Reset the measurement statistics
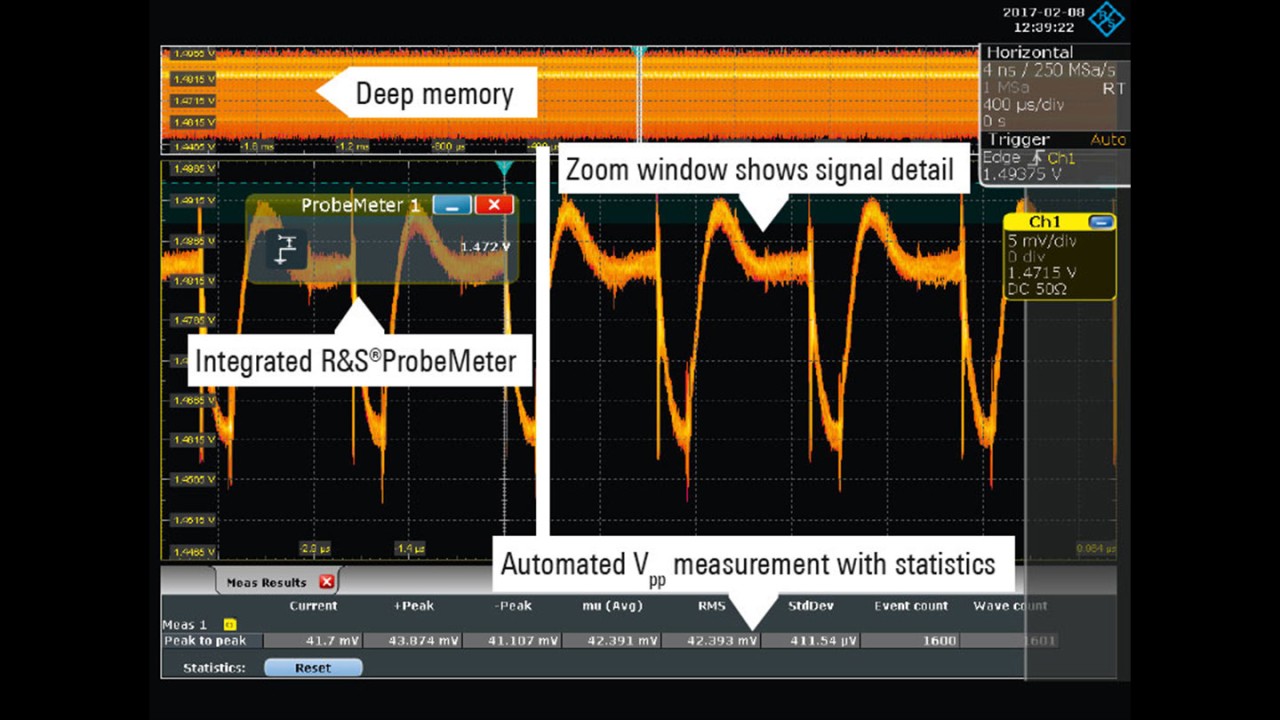Viewport: 1280px width, 720px height. click(x=312, y=668)
